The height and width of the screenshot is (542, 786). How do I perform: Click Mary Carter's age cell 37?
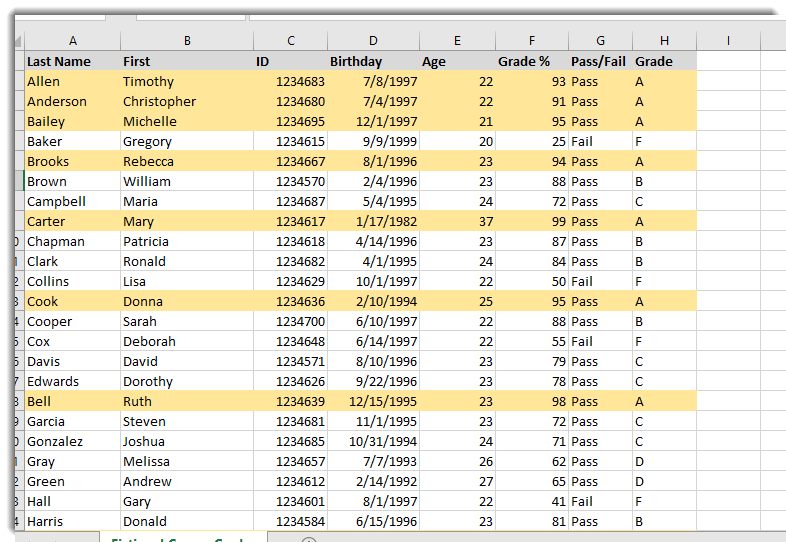457,221
